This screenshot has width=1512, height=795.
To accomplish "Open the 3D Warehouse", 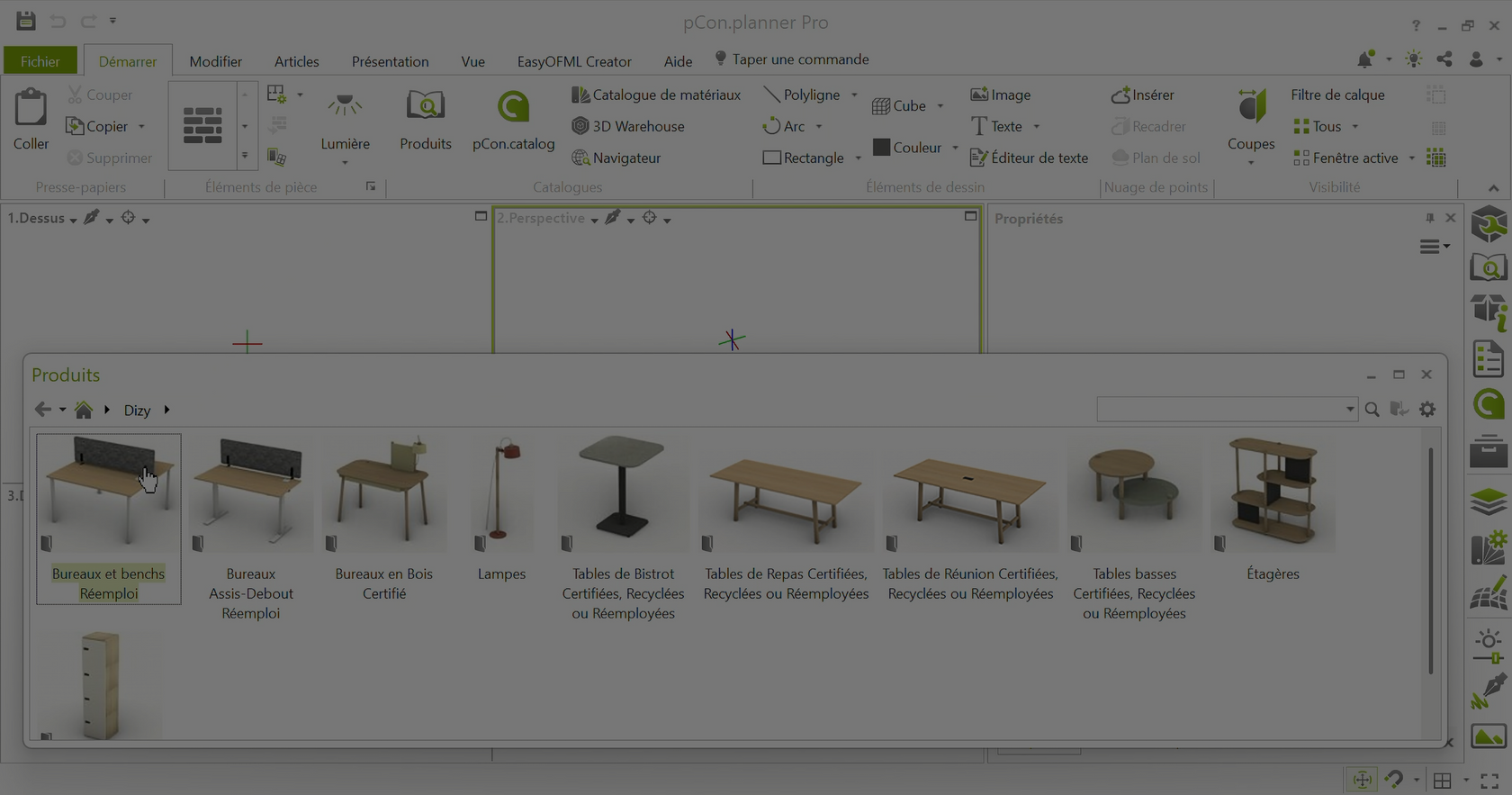I will coord(628,126).
